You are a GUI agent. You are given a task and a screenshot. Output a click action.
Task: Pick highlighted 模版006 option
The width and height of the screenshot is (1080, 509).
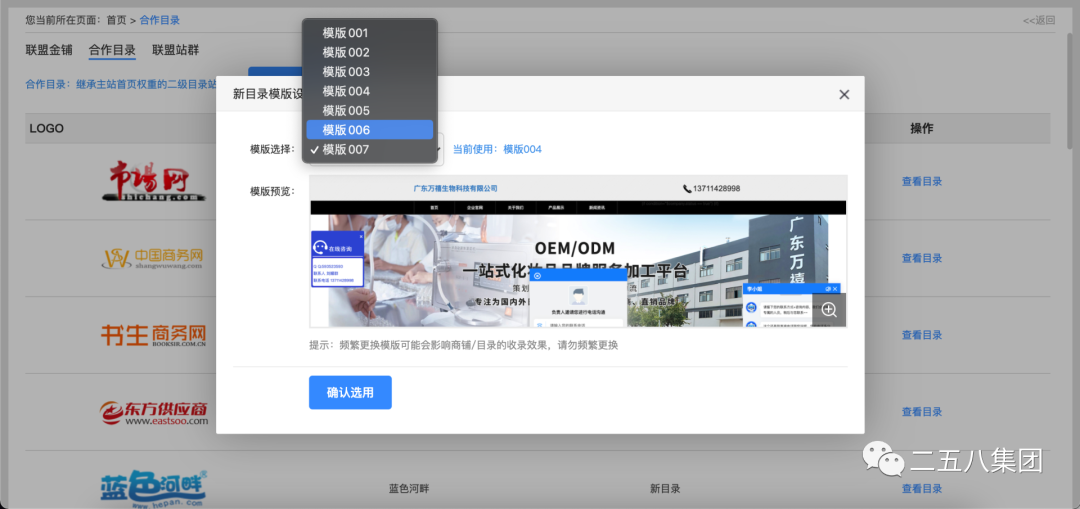(370, 129)
